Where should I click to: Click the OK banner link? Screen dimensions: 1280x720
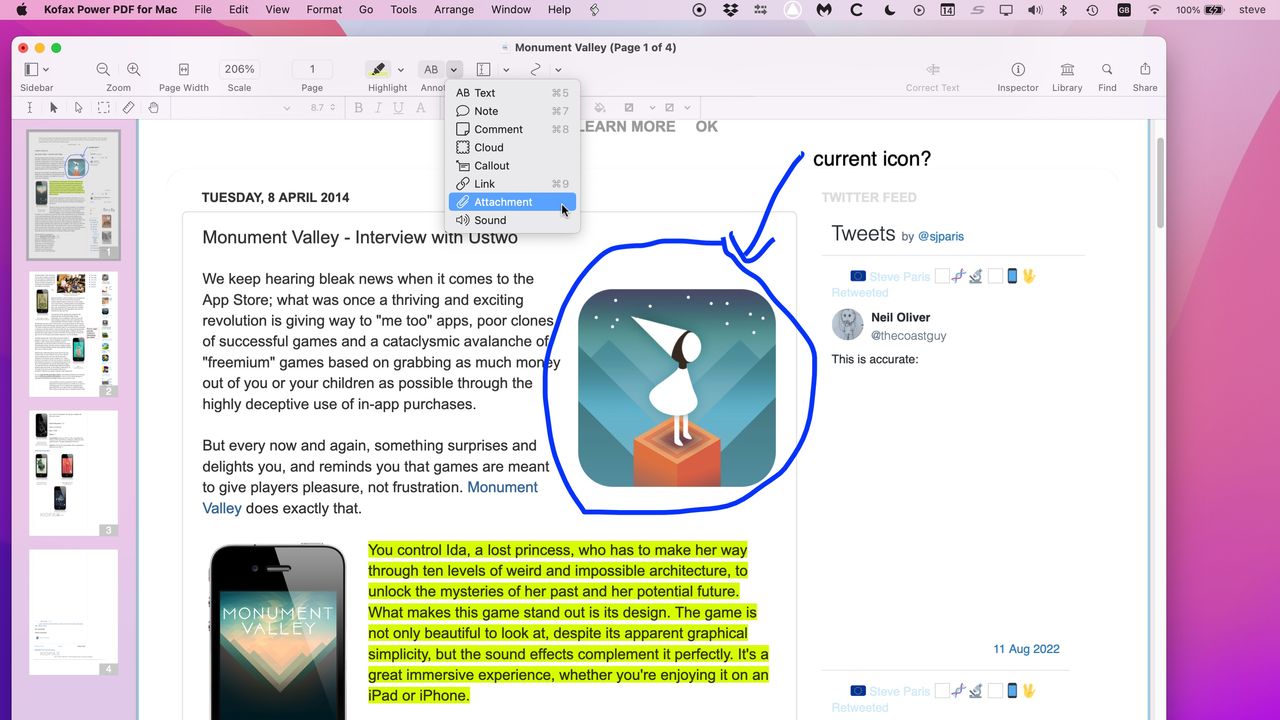(x=707, y=127)
